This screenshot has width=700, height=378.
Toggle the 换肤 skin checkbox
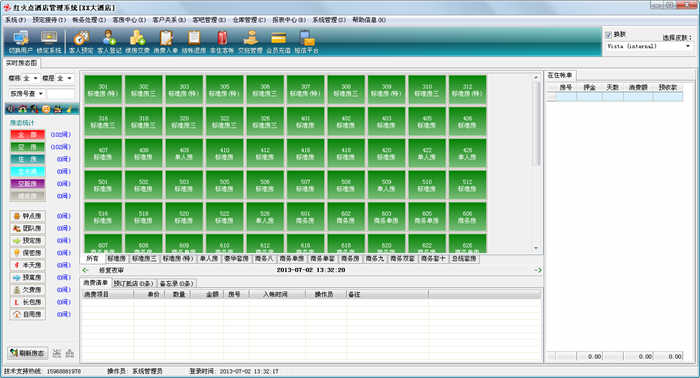tap(608, 35)
